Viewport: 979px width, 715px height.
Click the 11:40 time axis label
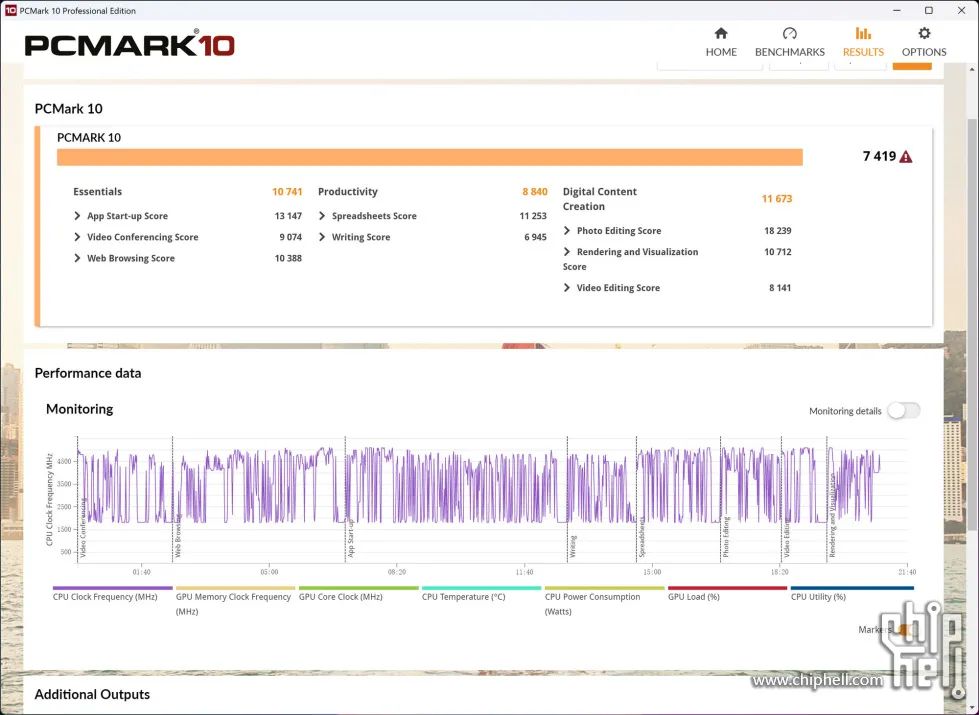[524, 572]
